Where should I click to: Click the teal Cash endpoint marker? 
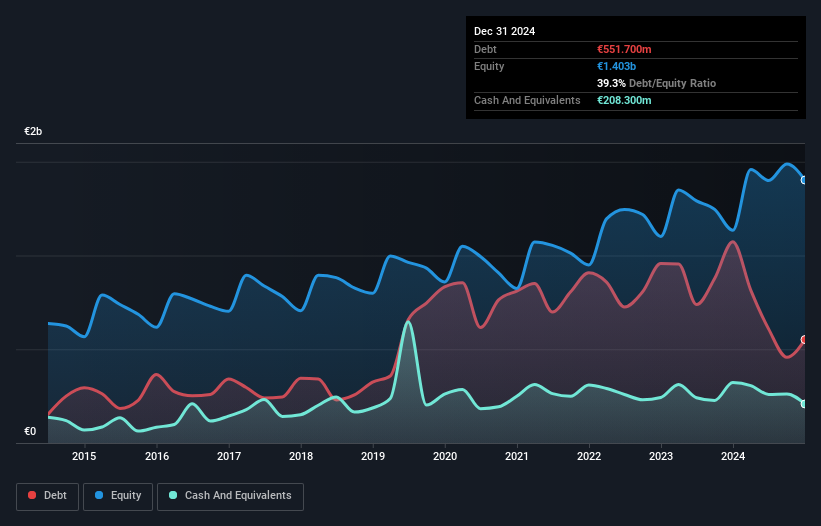(x=805, y=404)
